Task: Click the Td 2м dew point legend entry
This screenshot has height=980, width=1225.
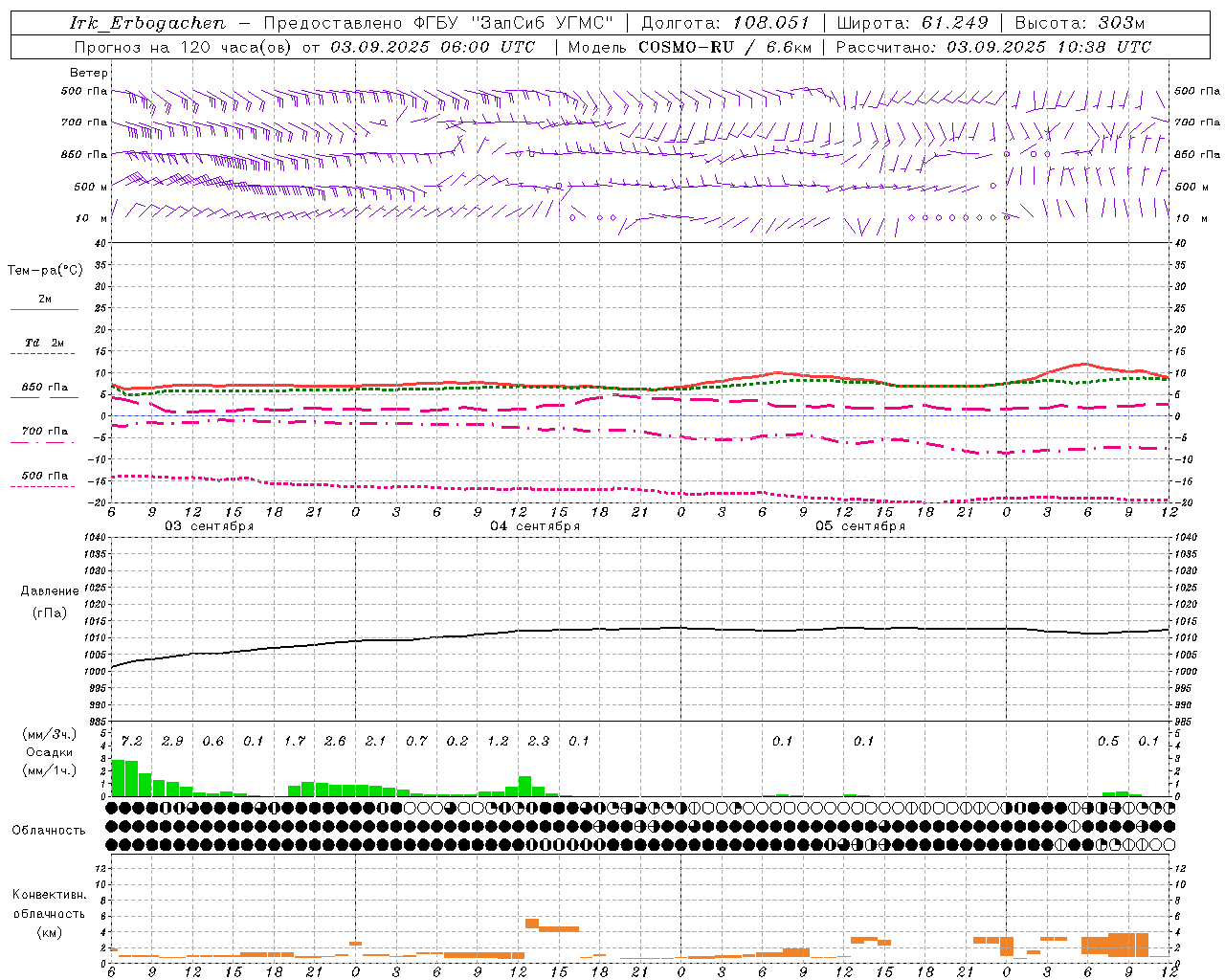Action: click(45, 343)
